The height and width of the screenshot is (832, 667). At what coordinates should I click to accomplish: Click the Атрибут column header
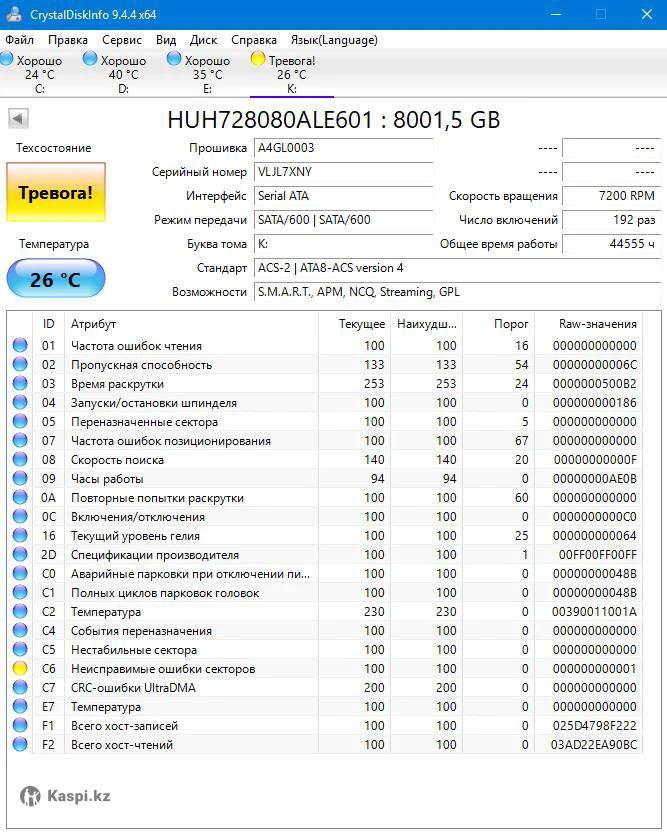point(190,324)
